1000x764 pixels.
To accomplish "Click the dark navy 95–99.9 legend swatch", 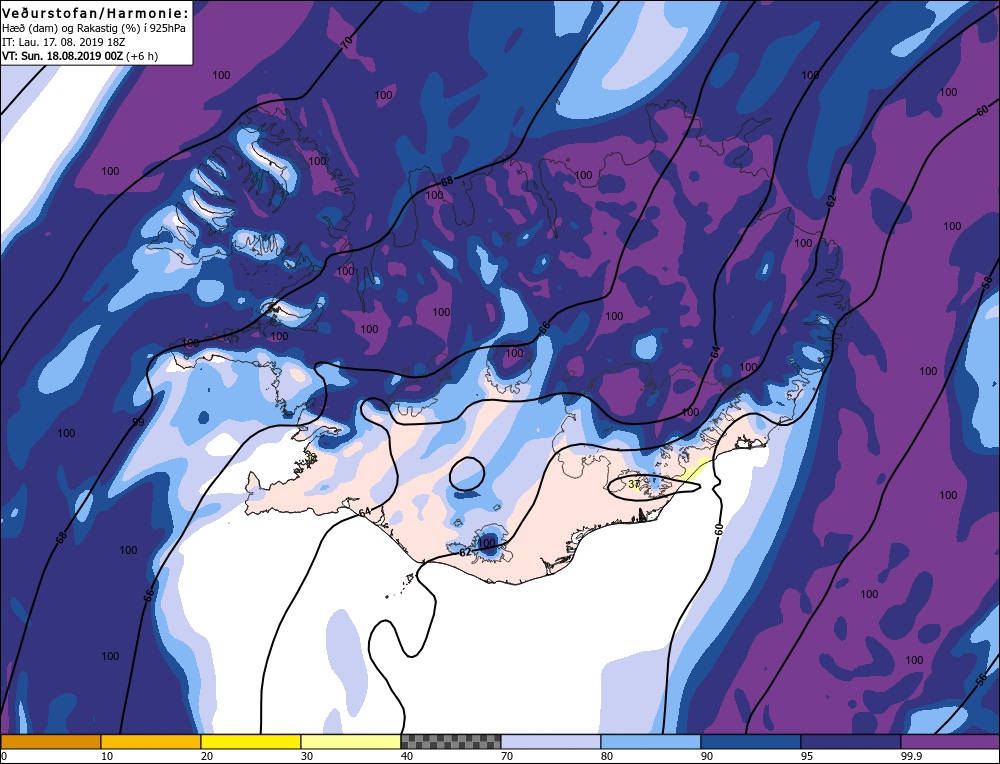I will pos(851,741).
